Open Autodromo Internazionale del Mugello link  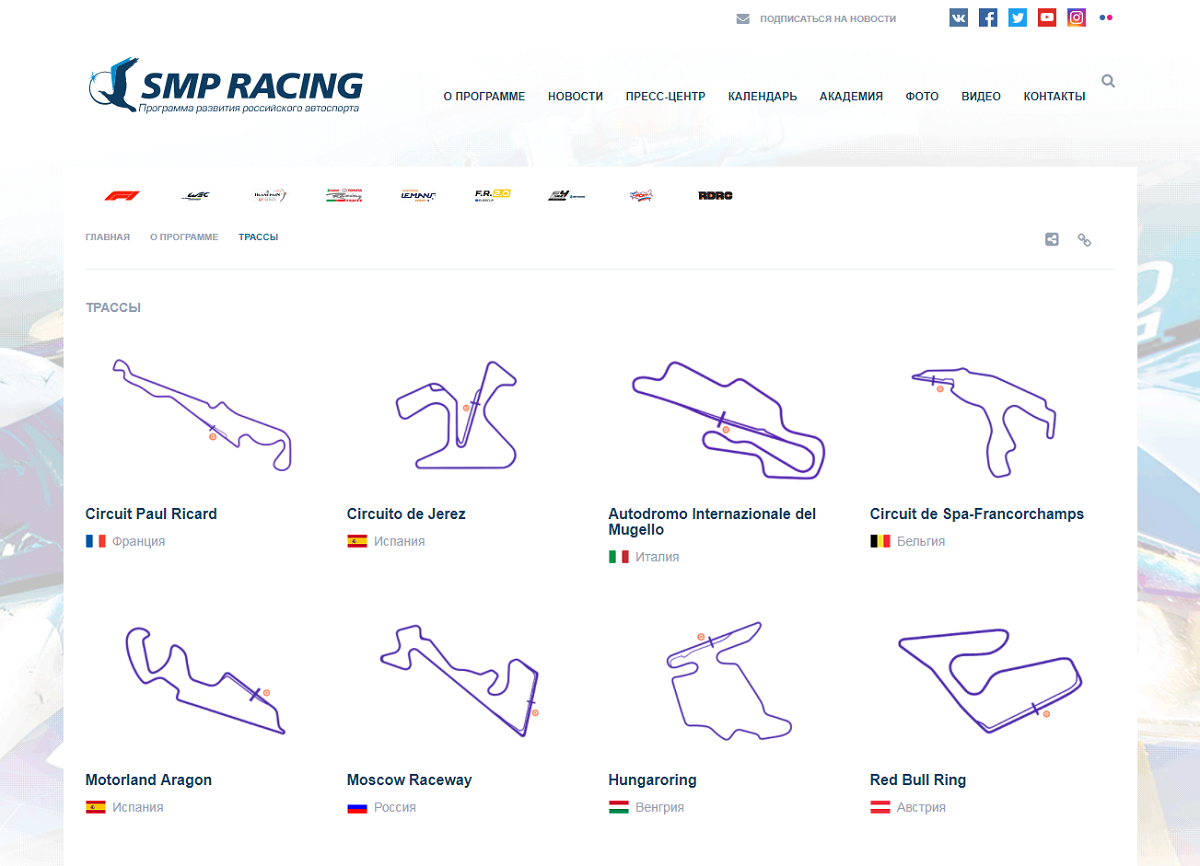click(712, 522)
